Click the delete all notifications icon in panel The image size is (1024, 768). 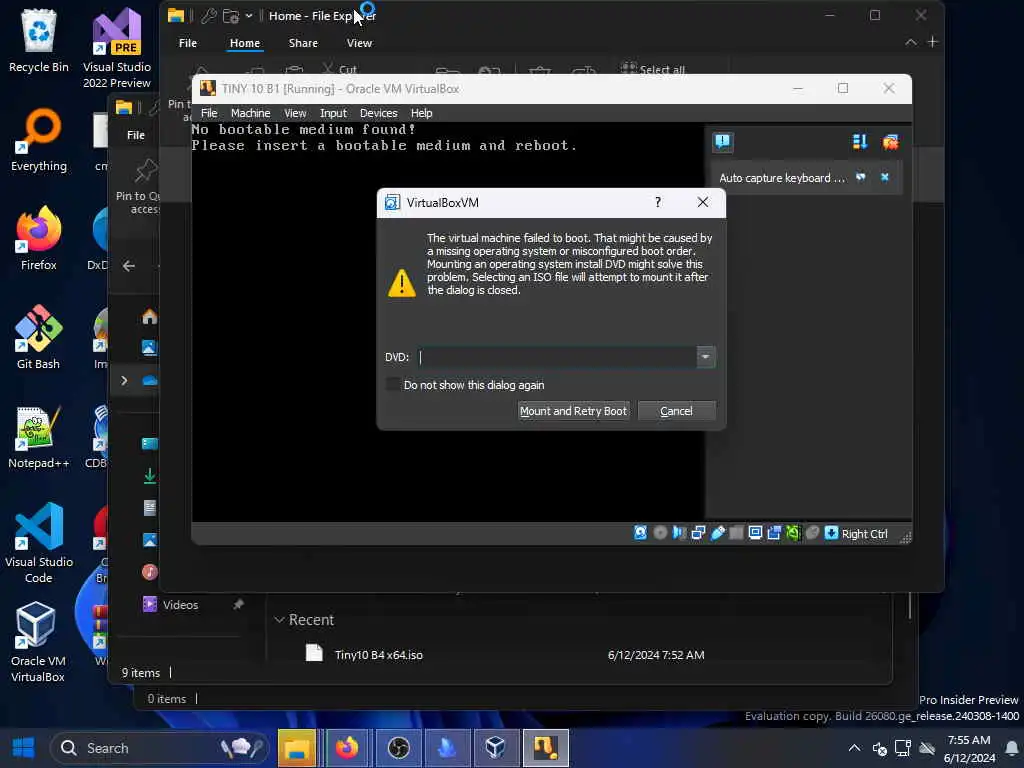(x=891, y=142)
